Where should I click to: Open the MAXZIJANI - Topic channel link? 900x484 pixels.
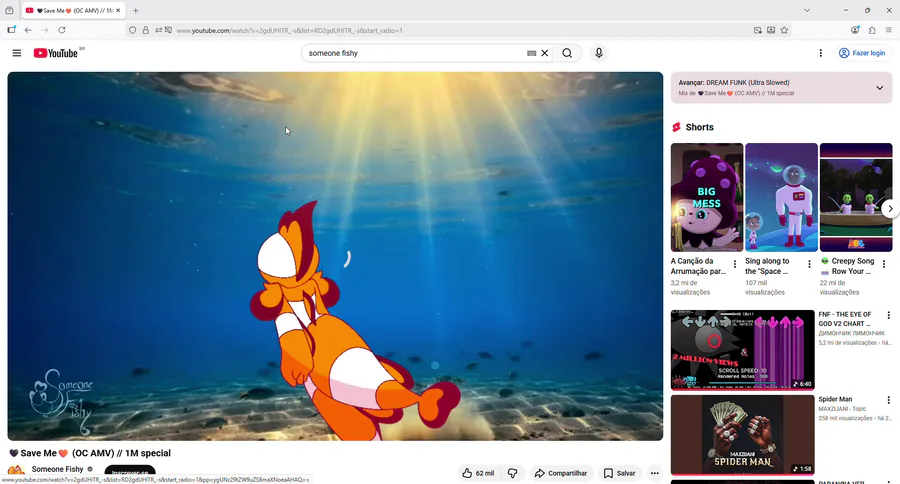click(x=842, y=409)
